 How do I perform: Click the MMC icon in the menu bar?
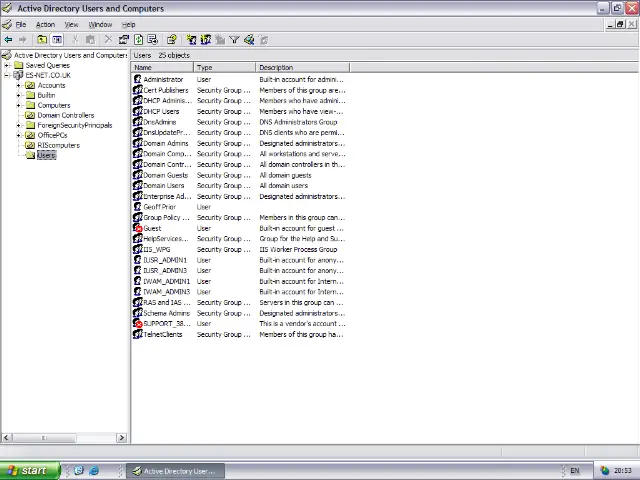click(x=7, y=24)
